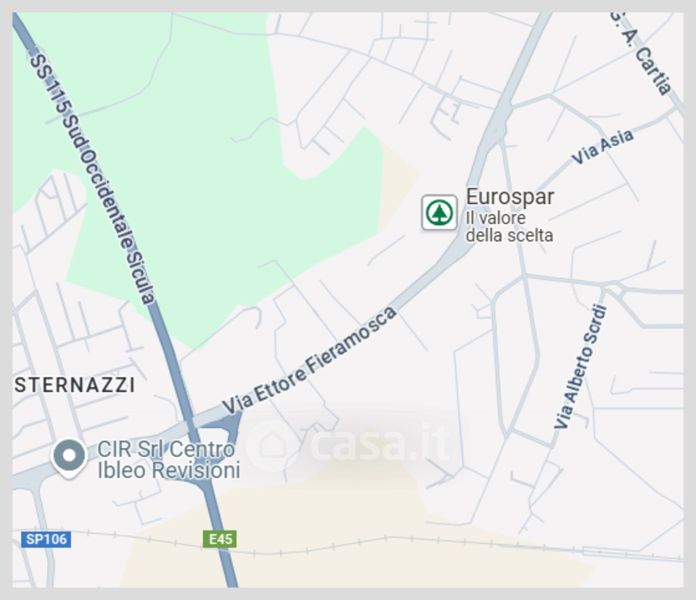Click the E45 highway badge
This screenshot has height=600, width=696.
220,539
